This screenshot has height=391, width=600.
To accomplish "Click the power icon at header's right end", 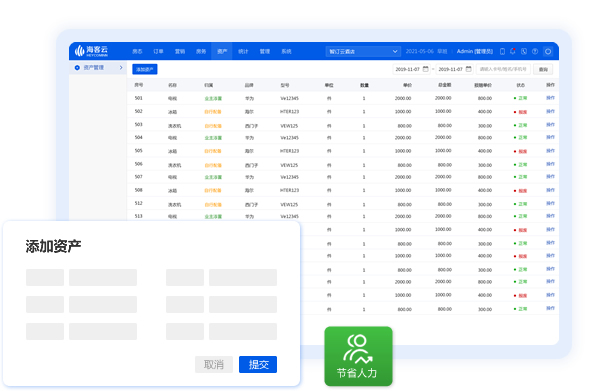I will [x=548, y=51].
